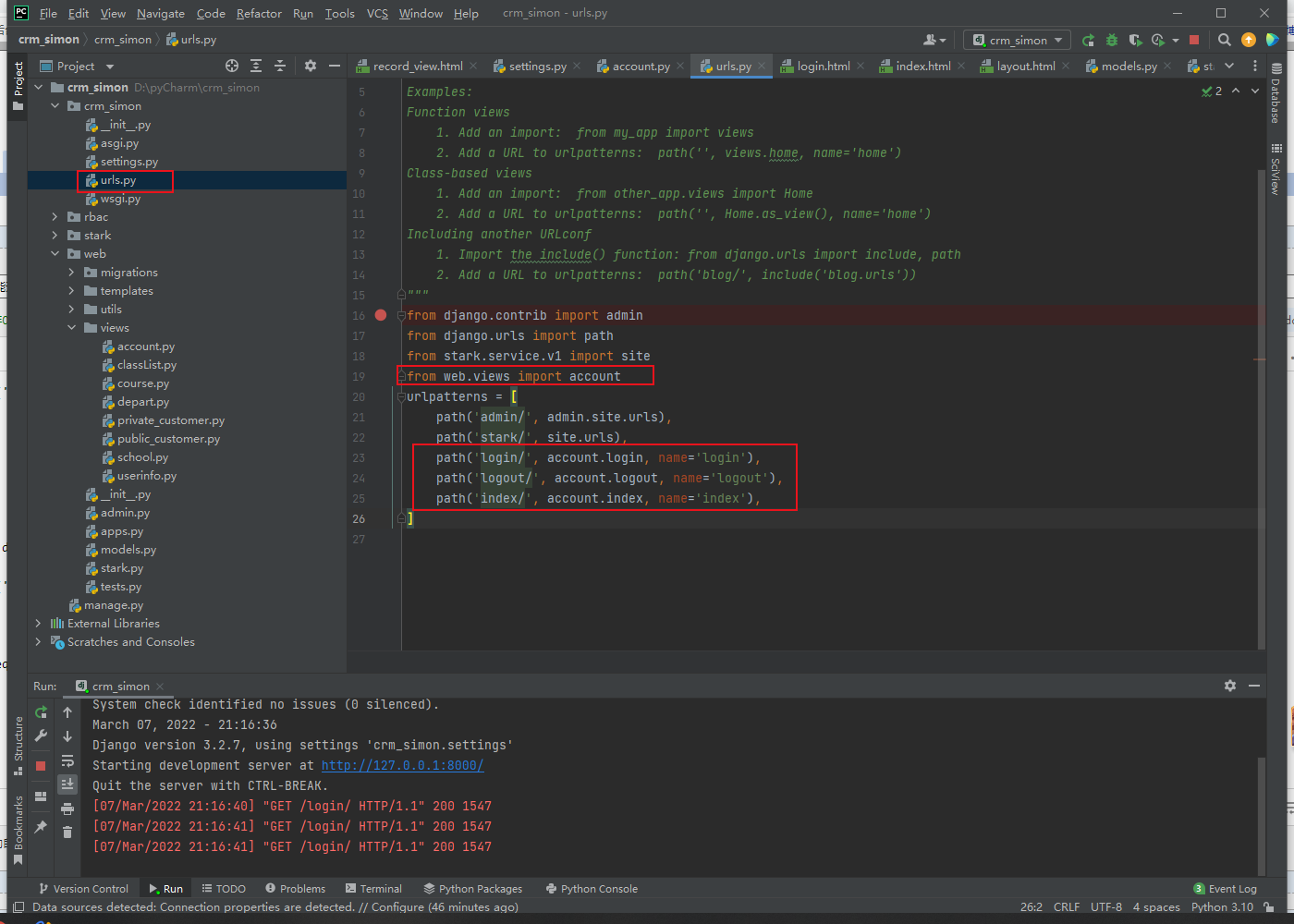
Task: Click the print icon in Run panel
Action: 67,808
